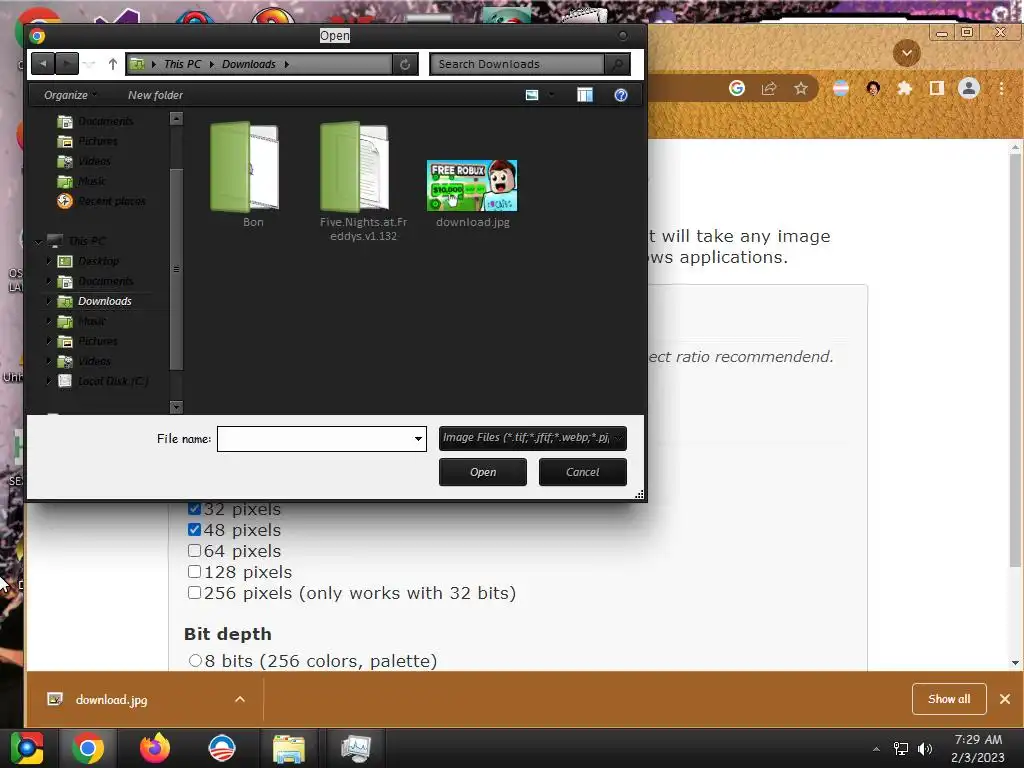Open Chrome's three-dot menu

(x=1001, y=88)
